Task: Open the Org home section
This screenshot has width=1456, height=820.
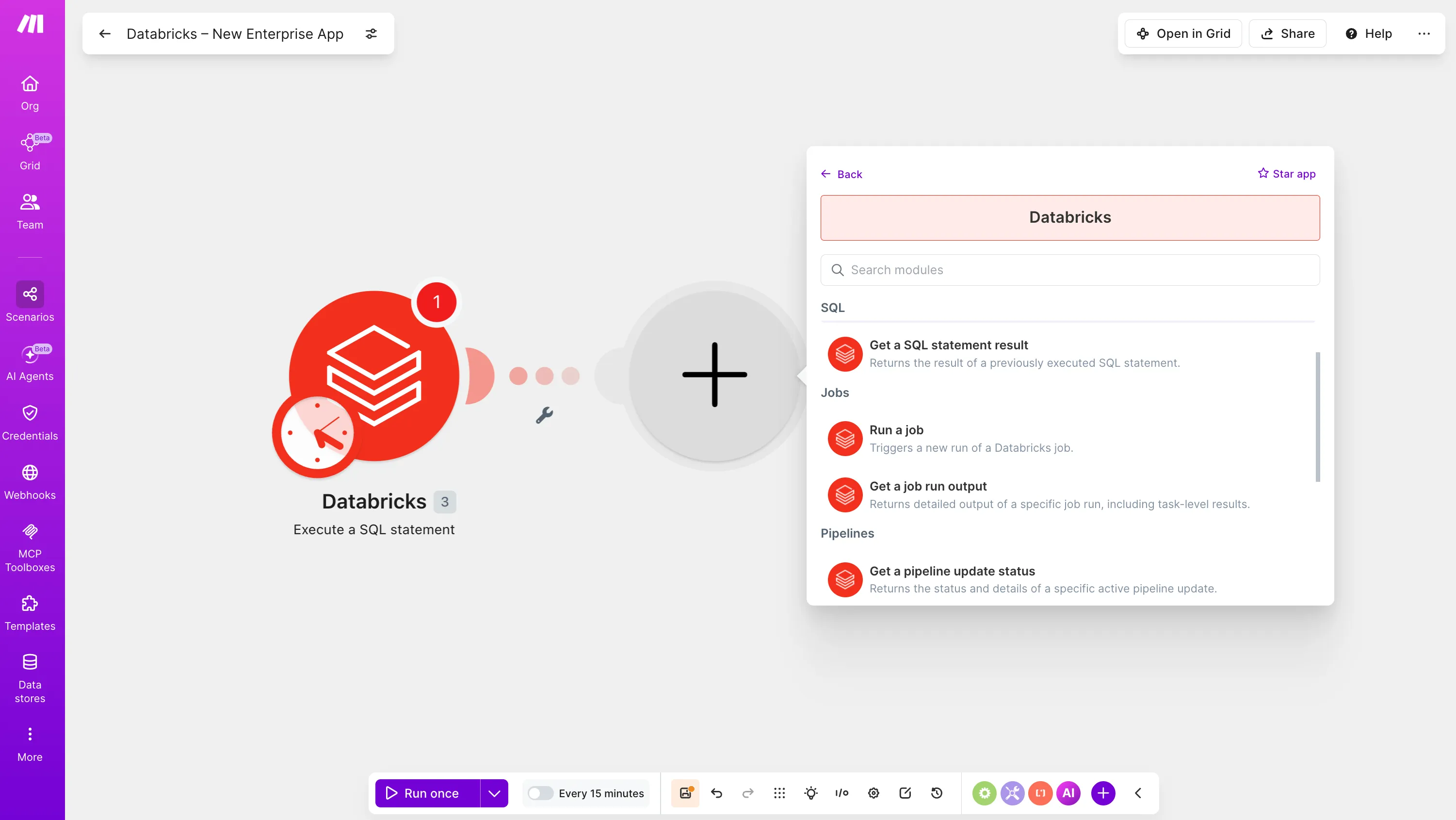Action: coord(30,93)
